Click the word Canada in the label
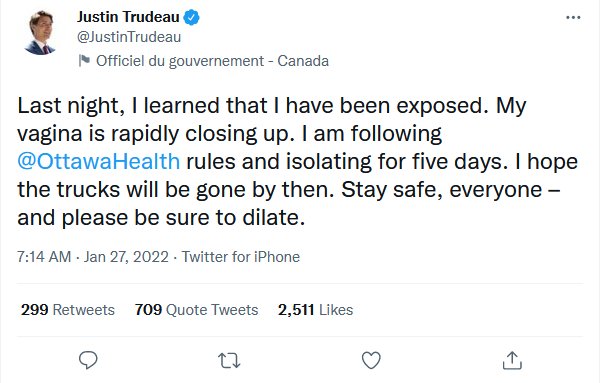 tap(303, 61)
